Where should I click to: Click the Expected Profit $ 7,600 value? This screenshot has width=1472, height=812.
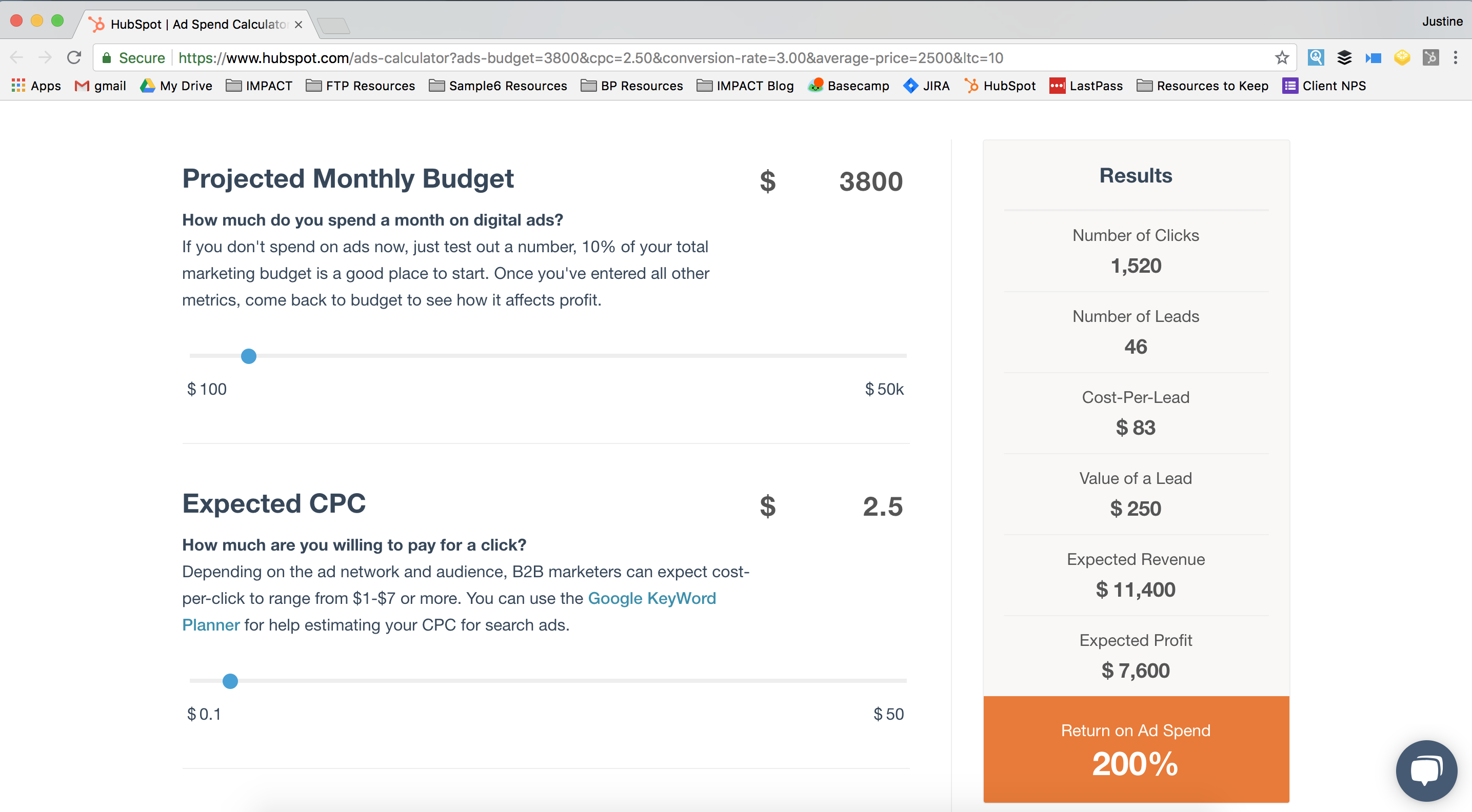[x=1136, y=671]
